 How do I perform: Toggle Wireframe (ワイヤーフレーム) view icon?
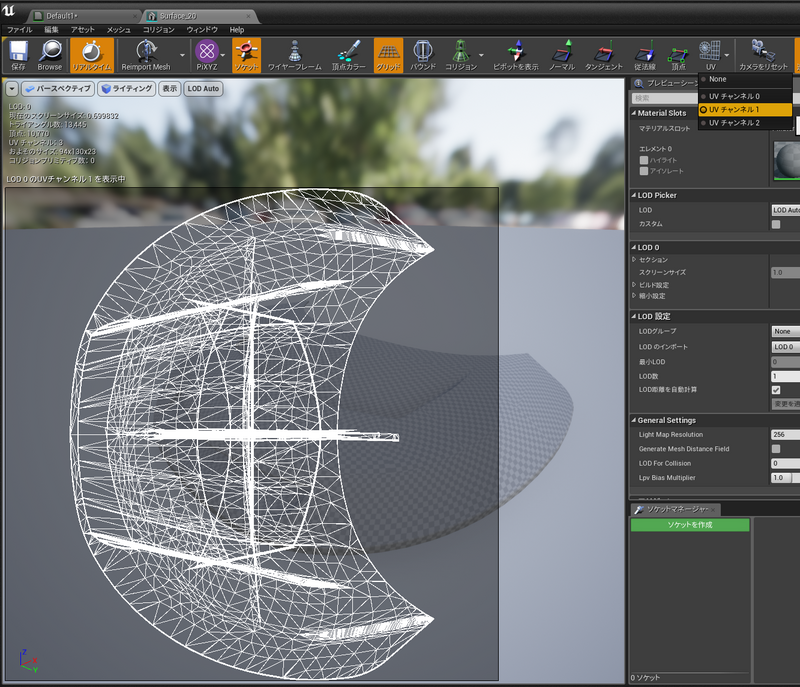coord(294,55)
